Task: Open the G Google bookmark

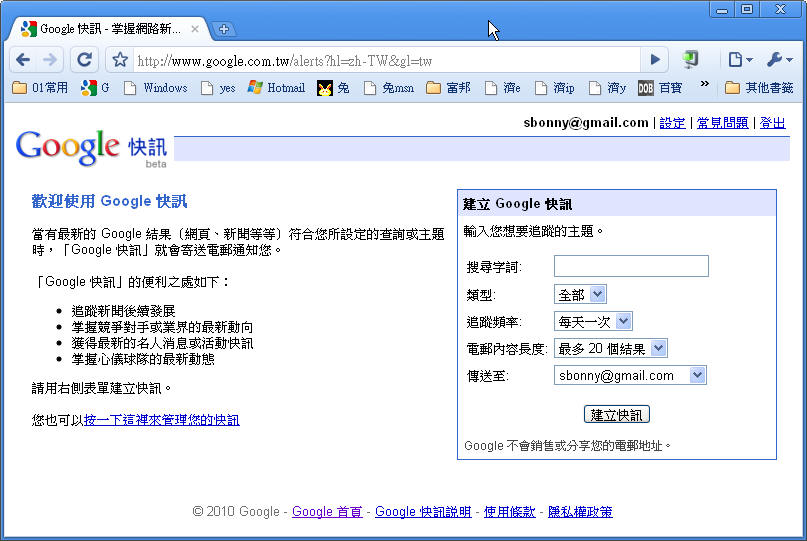Action: [95, 88]
